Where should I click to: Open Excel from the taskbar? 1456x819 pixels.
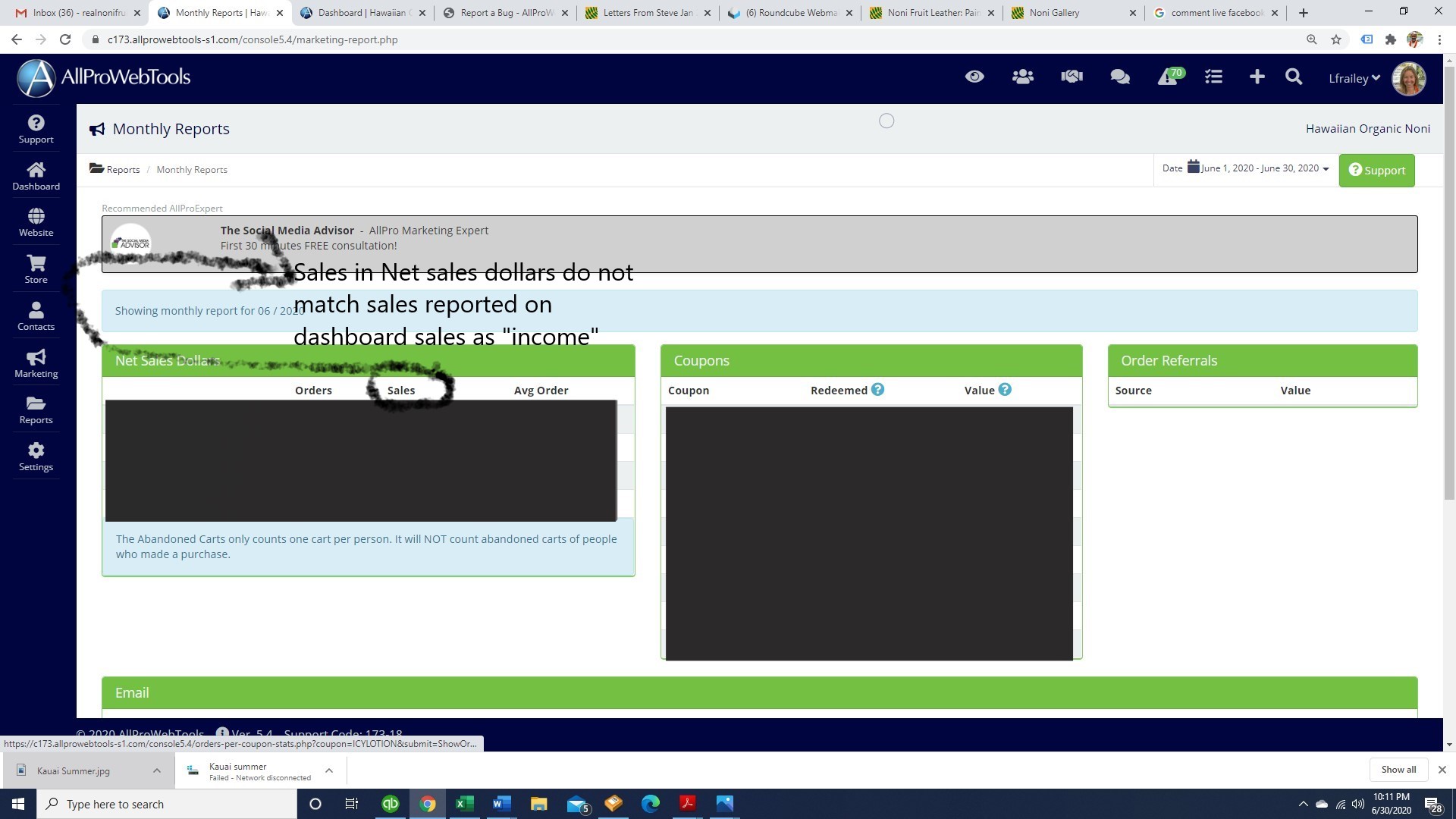pos(465,804)
